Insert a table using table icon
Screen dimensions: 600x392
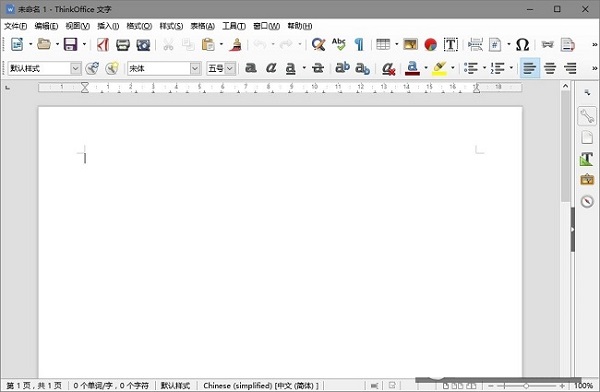pos(383,44)
